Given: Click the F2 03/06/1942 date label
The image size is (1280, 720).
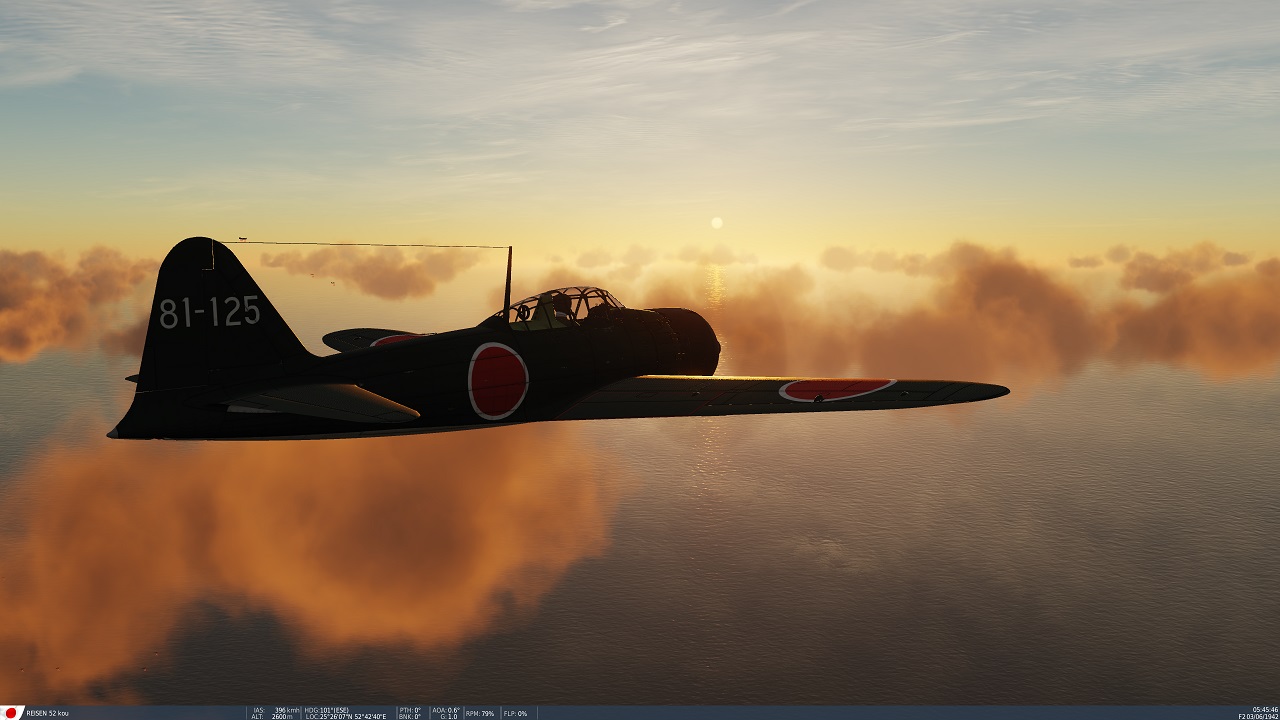Looking at the screenshot, I should pyautogui.click(x=1257, y=717).
